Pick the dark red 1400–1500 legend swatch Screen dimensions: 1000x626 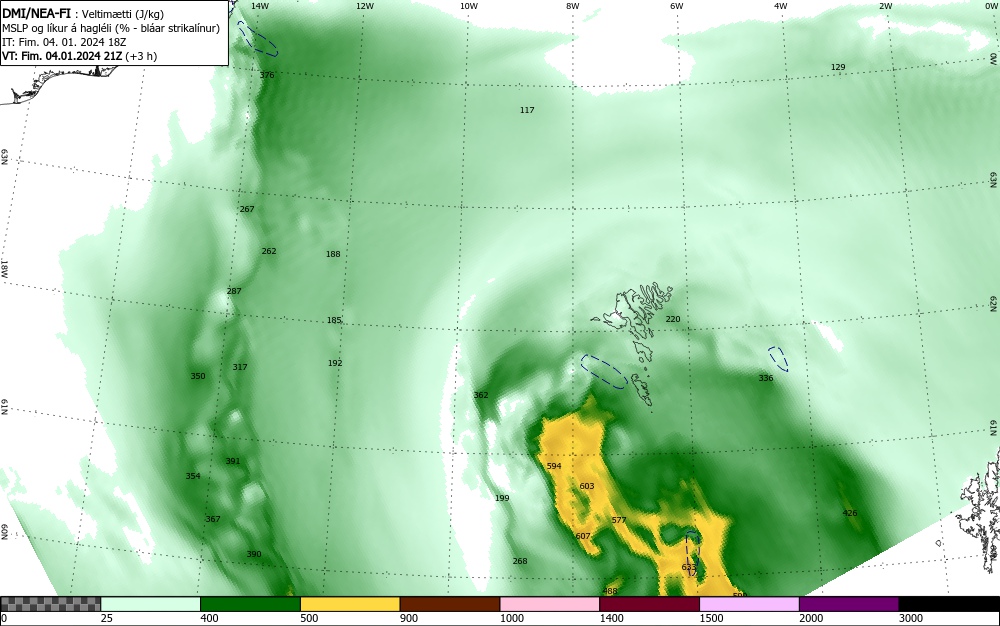coord(649,604)
